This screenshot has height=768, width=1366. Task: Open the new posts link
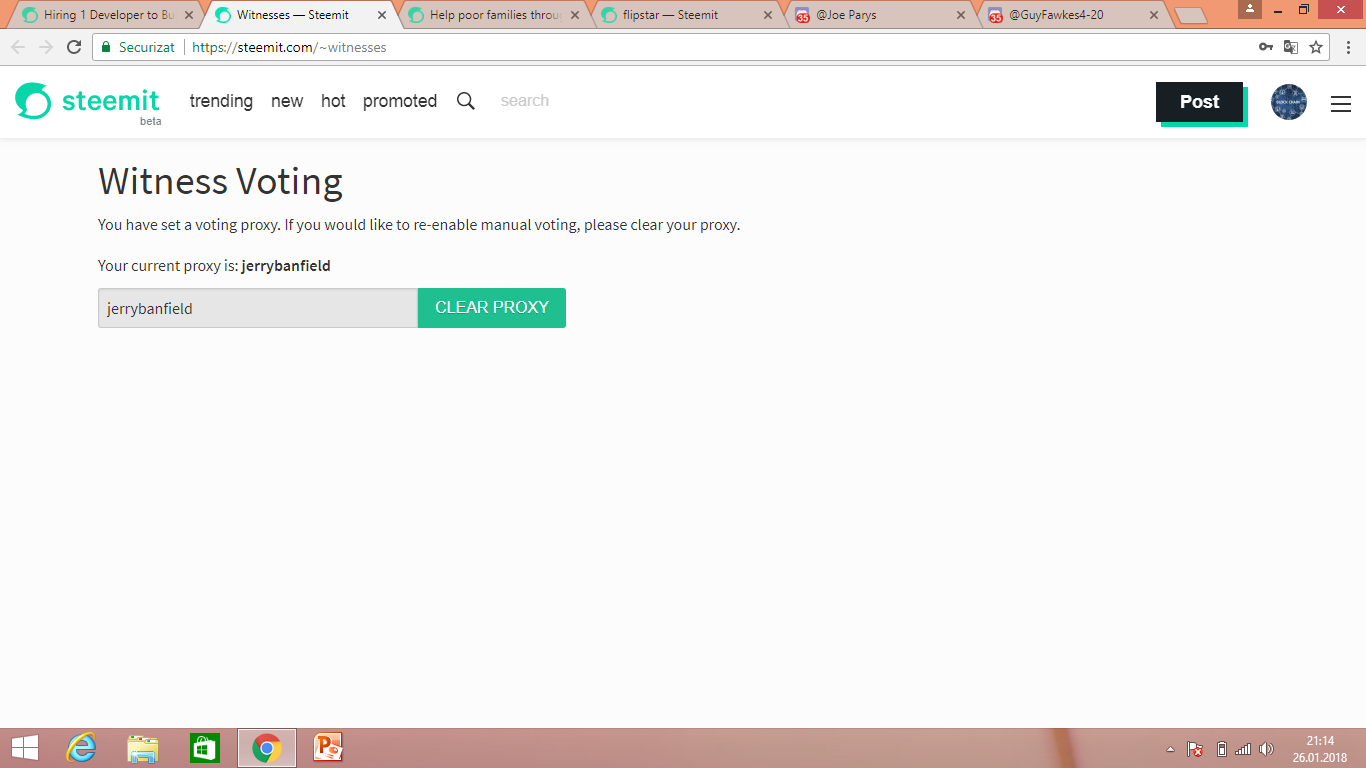tap(287, 101)
